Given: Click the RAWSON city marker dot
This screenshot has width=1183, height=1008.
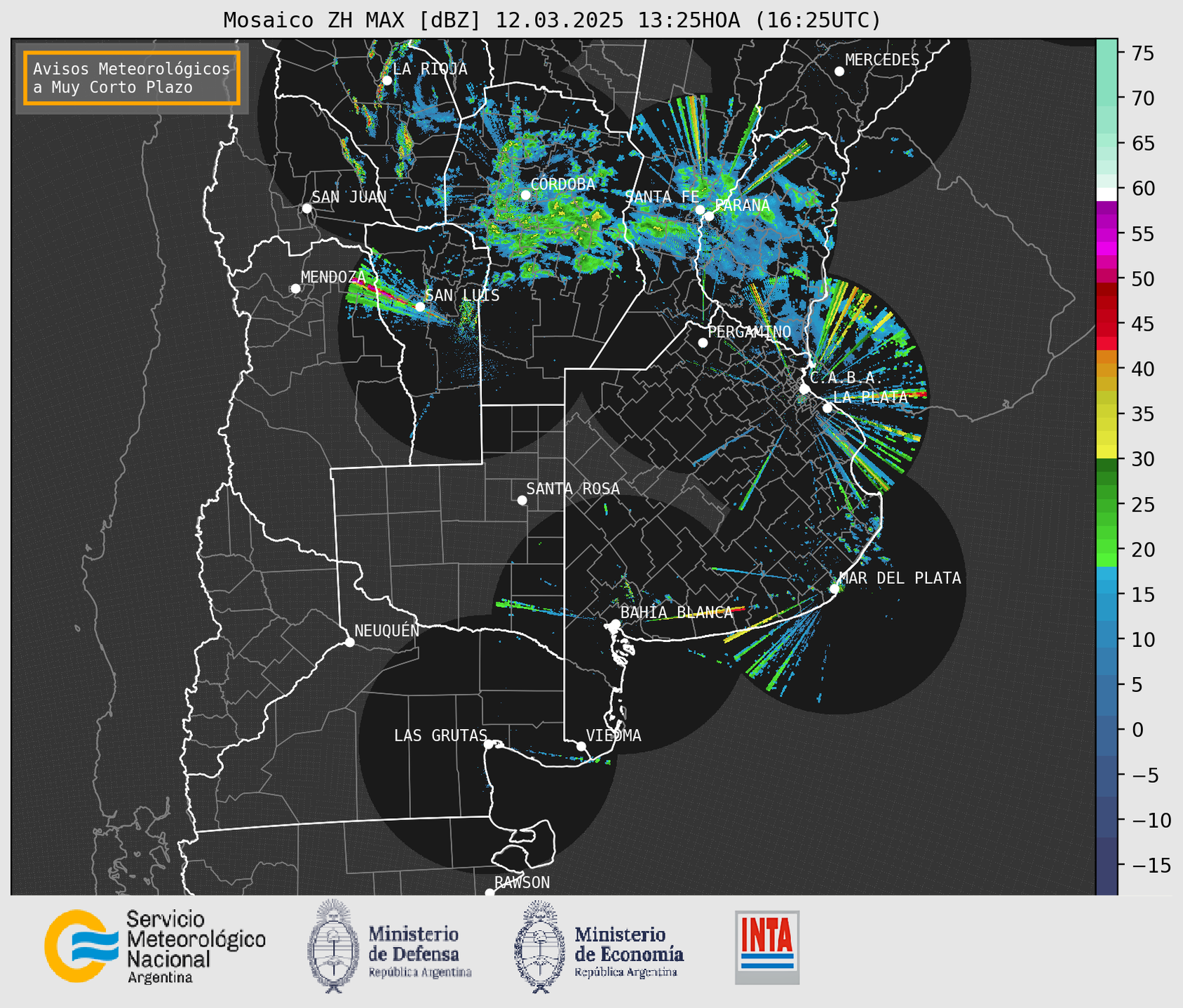Looking at the screenshot, I should [489, 892].
